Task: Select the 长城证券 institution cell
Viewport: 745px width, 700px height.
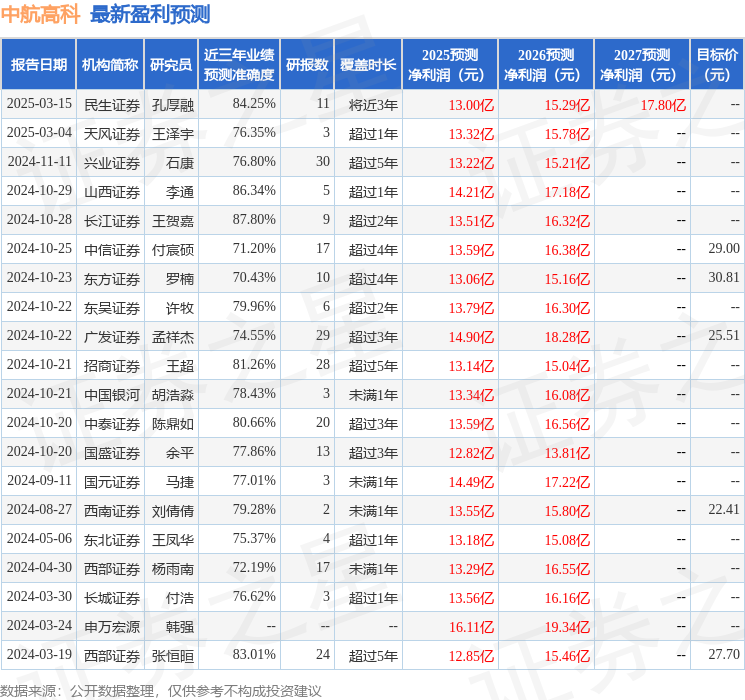Action: (112, 598)
